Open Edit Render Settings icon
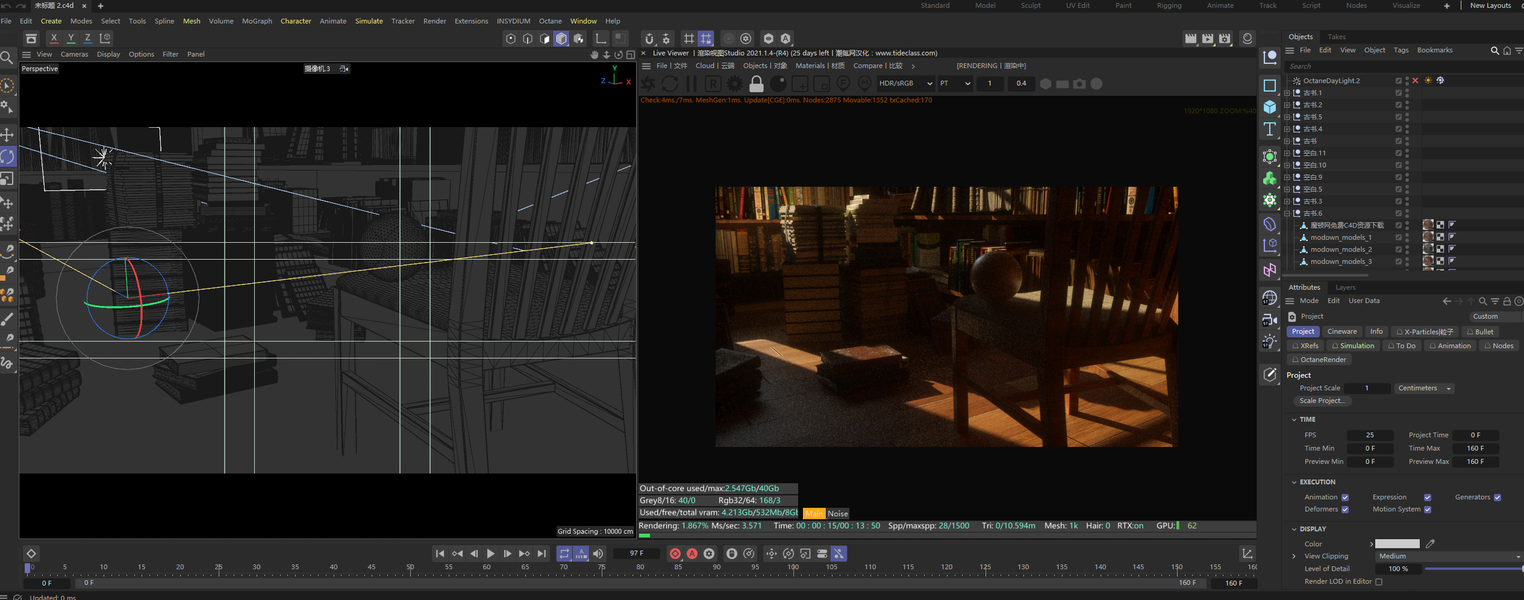 point(1225,38)
